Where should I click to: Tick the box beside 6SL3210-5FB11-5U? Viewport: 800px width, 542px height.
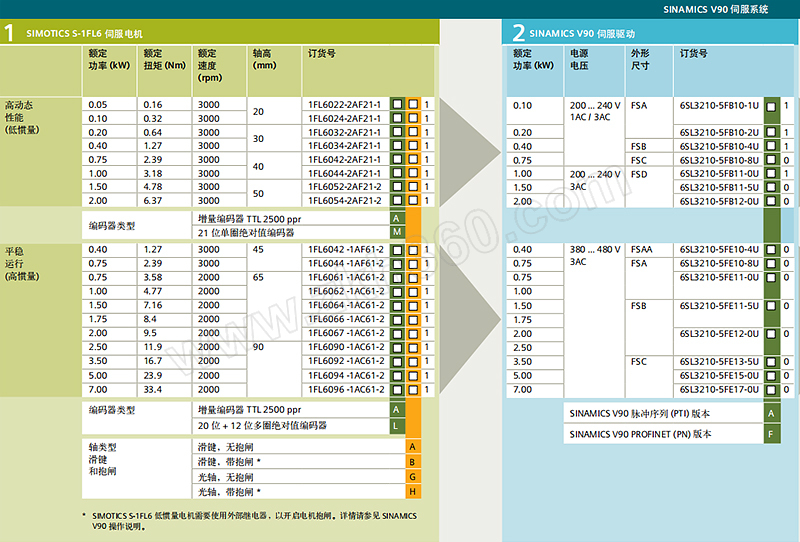point(771,187)
